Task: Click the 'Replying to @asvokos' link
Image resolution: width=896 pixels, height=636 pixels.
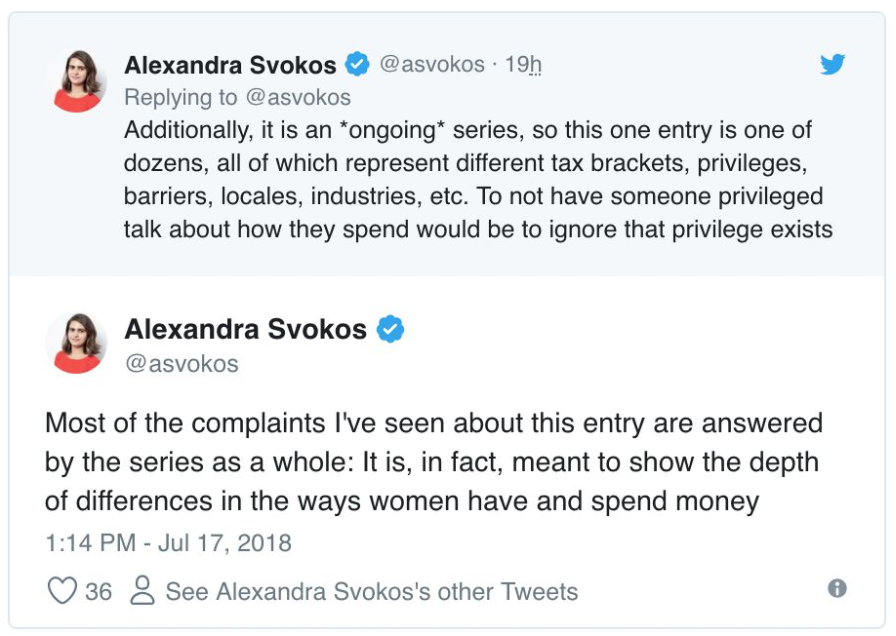Action: point(238,98)
